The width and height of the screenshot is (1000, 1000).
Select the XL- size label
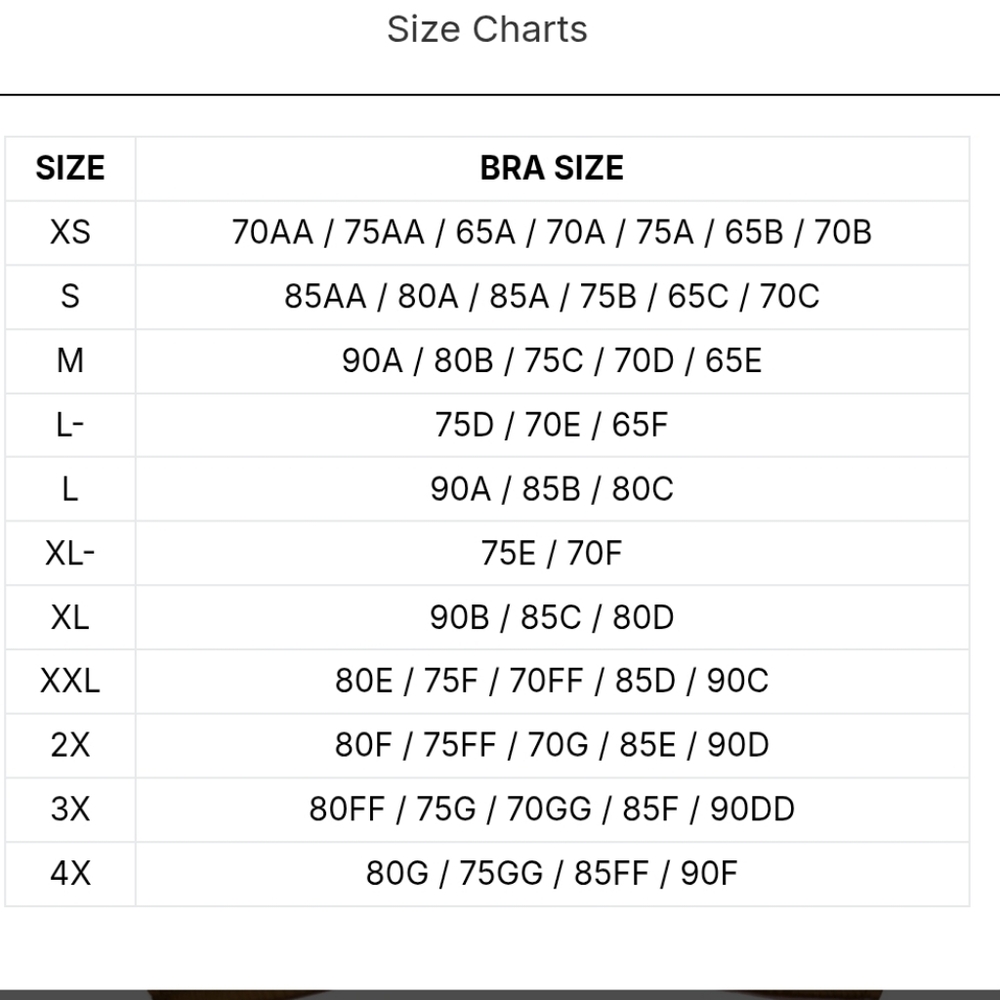point(70,553)
